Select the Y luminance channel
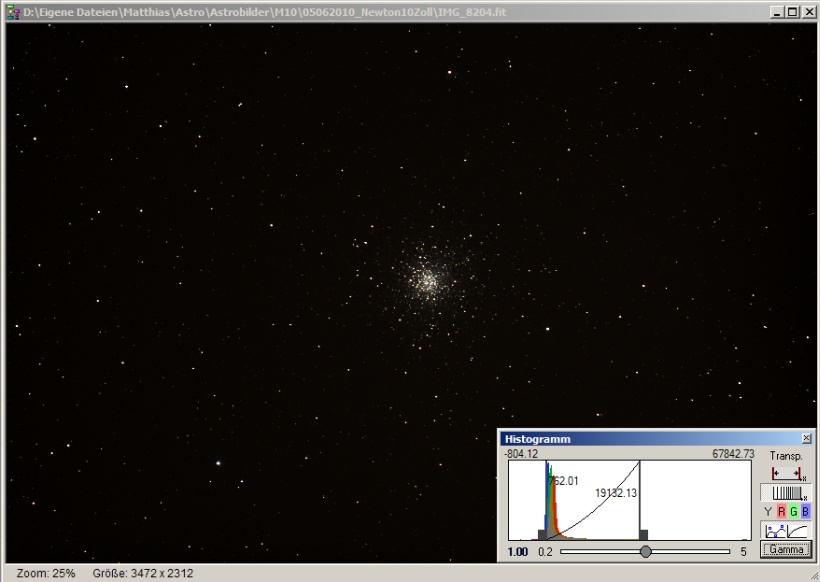Image resolution: width=820 pixels, height=582 pixels. pyautogui.click(x=768, y=512)
